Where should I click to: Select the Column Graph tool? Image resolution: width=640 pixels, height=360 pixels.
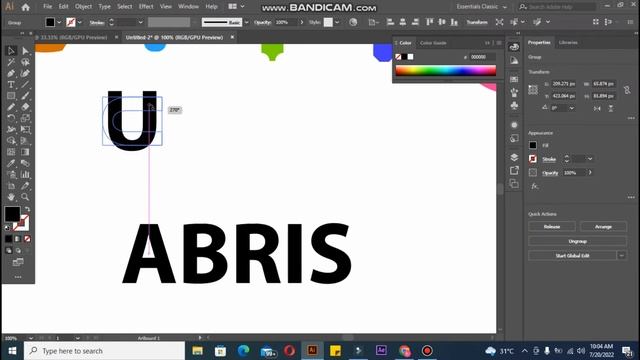[25, 175]
